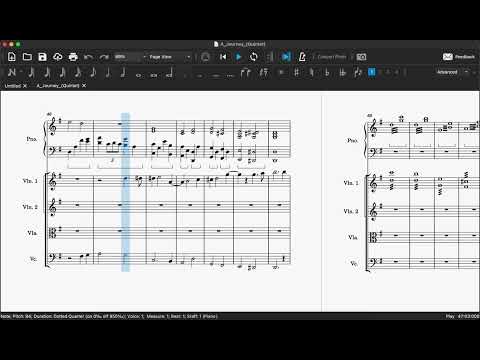Select the Vc. label on the first page
480x360 pixels.
pos(33,259)
